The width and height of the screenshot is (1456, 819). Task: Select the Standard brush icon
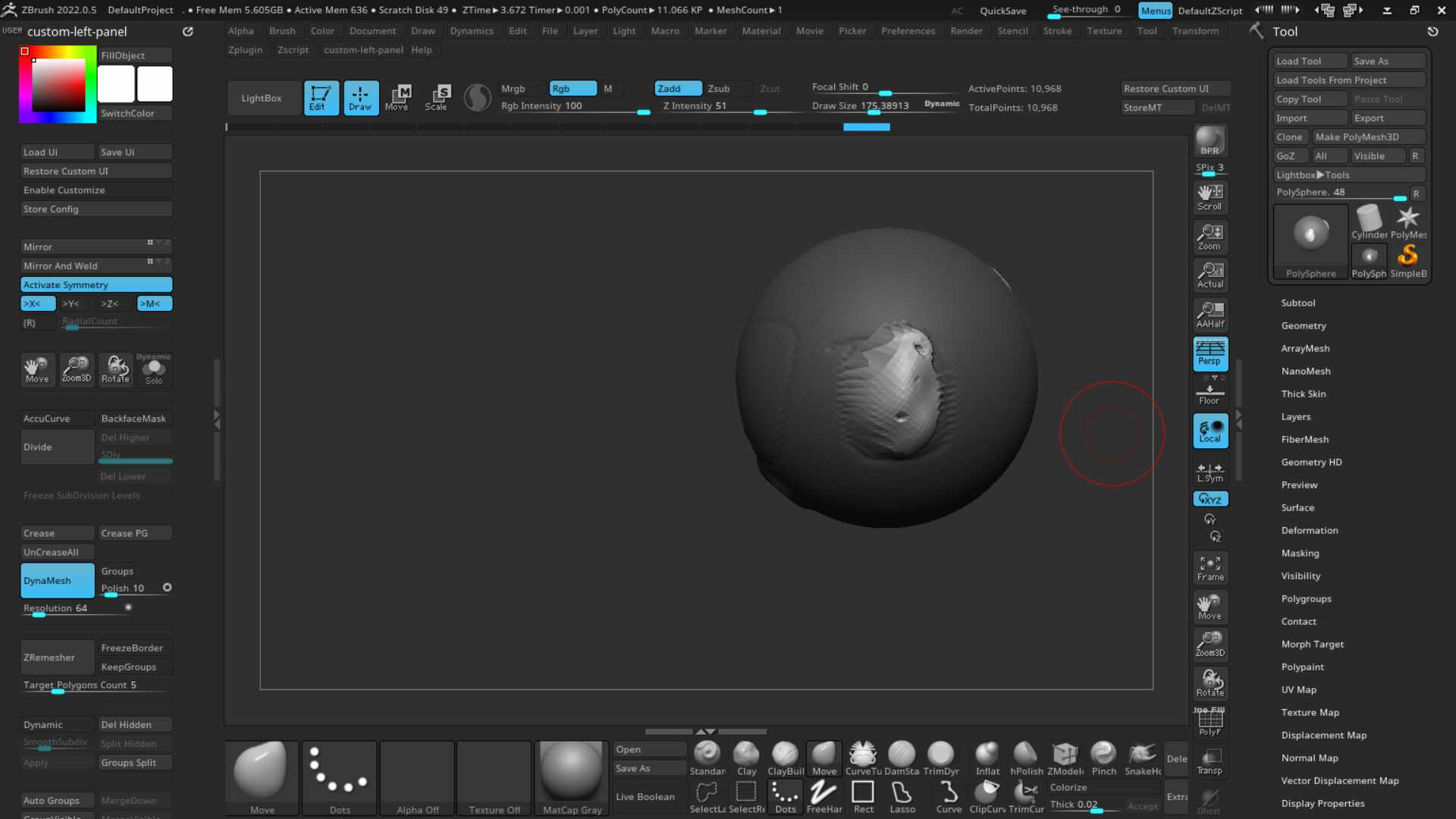[707, 759]
